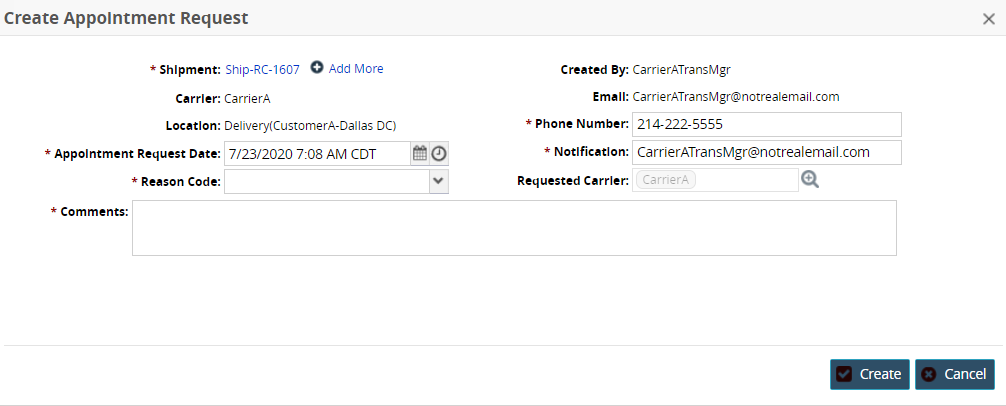1006x406 pixels.
Task: Select the CarrierA chip in Requested Carrier
Action: click(x=665, y=180)
